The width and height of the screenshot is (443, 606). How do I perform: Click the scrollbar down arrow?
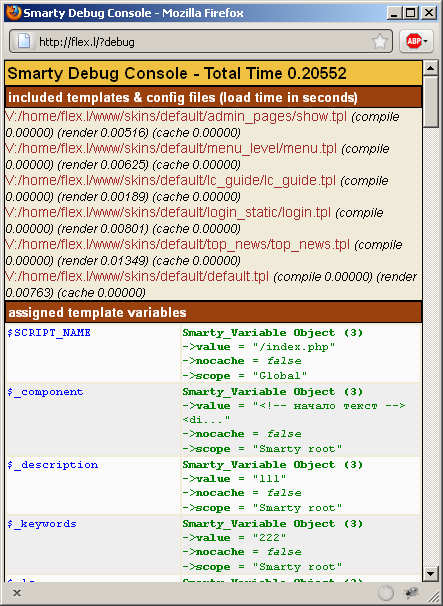click(x=430, y=573)
